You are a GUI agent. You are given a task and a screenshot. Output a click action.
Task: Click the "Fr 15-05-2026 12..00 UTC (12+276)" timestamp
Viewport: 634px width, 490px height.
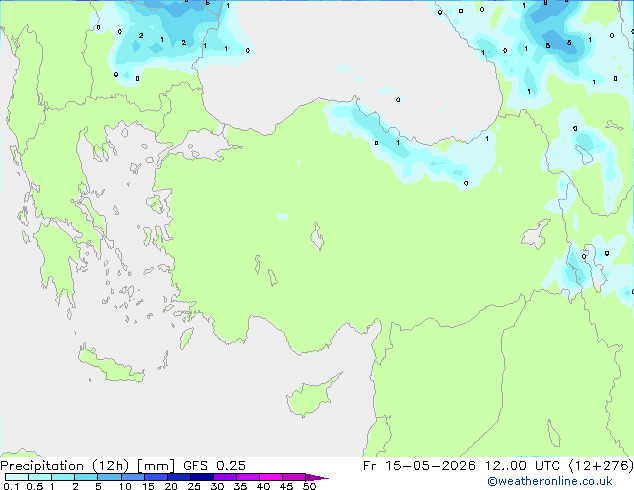point(498,466)
